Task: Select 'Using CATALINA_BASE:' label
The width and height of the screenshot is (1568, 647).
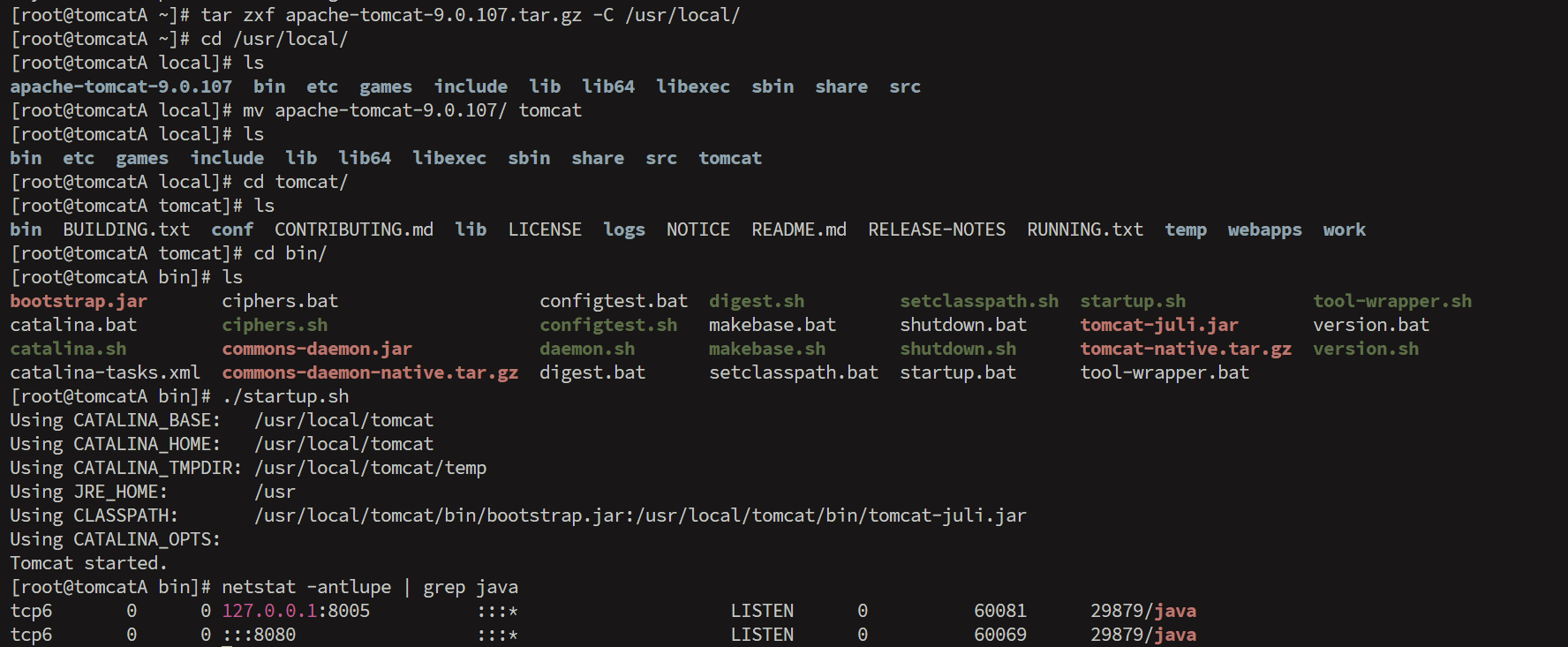Action: pyautogui.click(x=115, y=420)
